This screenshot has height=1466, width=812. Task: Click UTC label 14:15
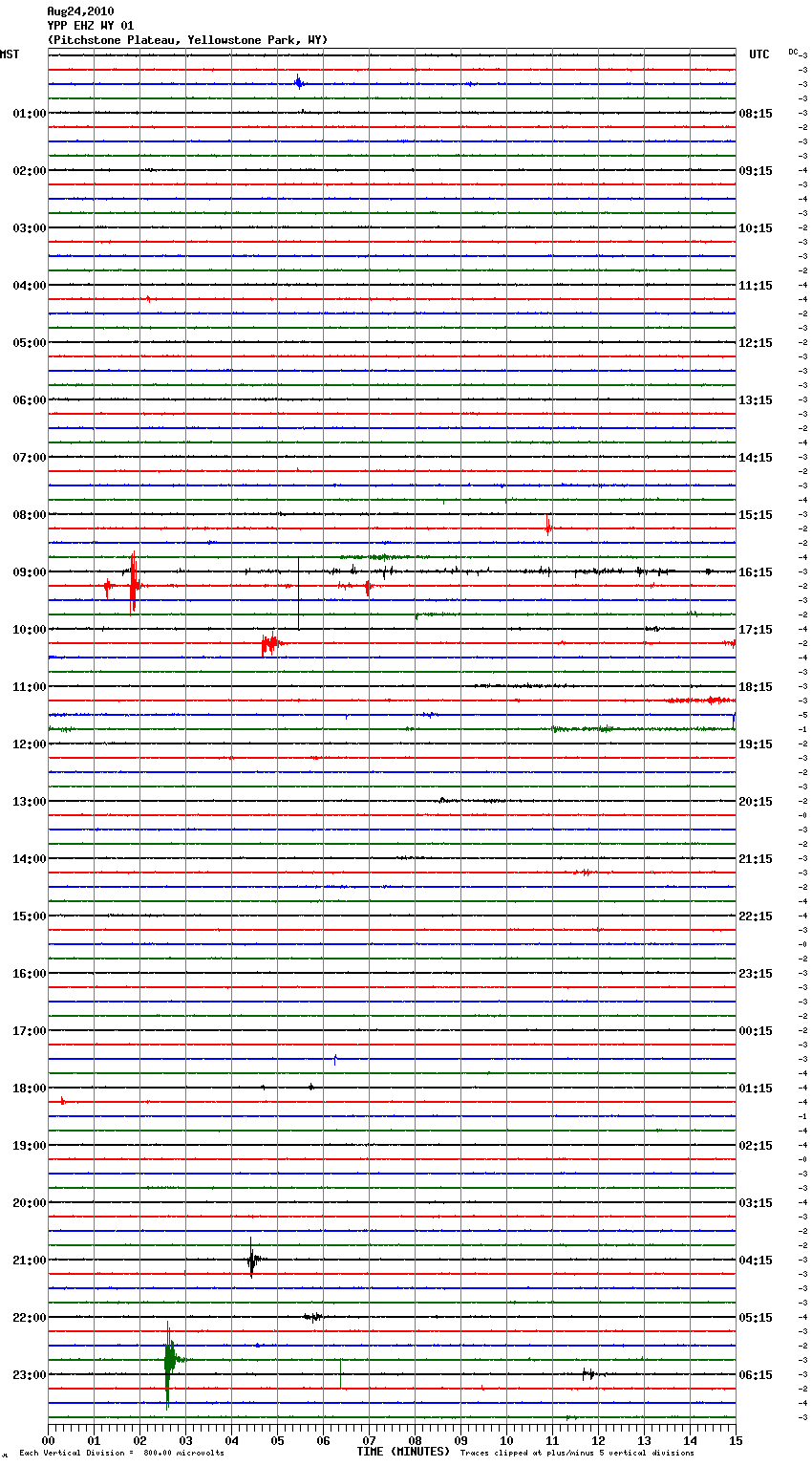pyautogui.click(x=756, y=458)
